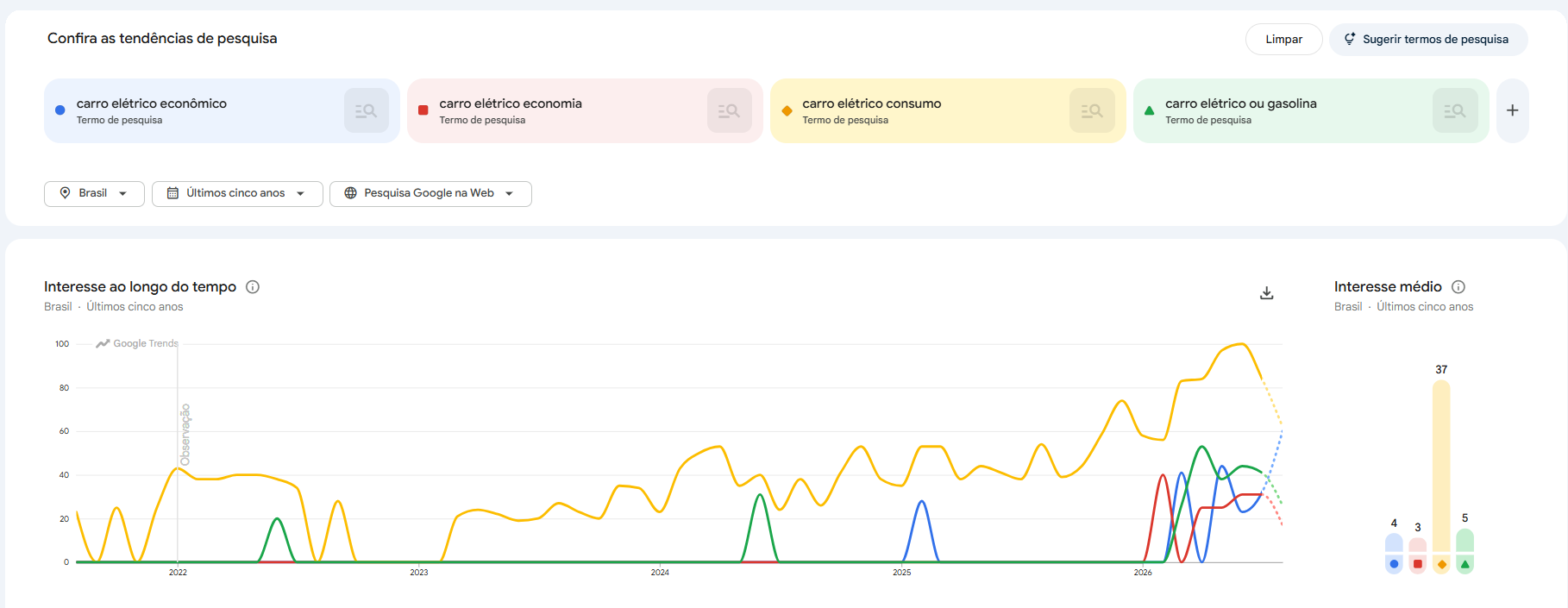
Task: Add a new comparison term with plus
Action: (1512, 110)
